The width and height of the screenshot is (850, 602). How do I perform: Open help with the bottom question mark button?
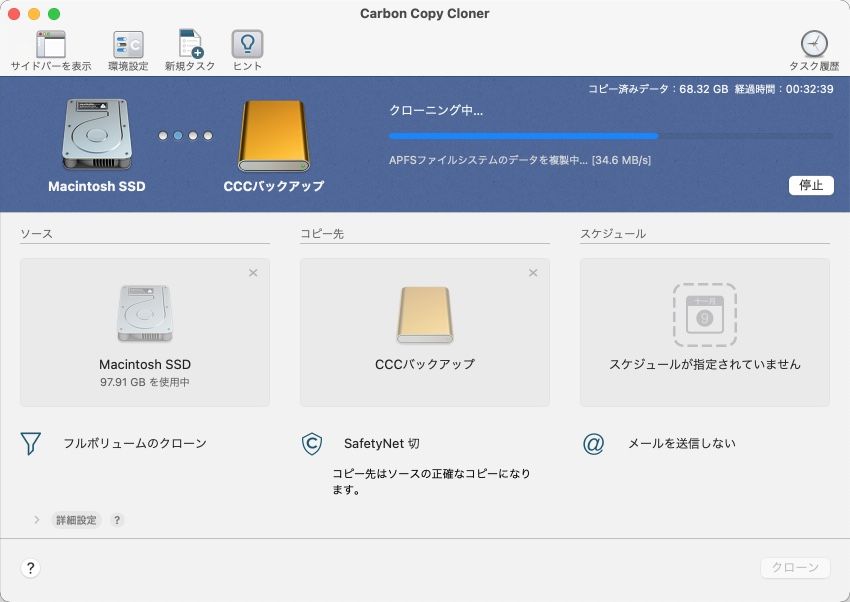coord(30,568)
